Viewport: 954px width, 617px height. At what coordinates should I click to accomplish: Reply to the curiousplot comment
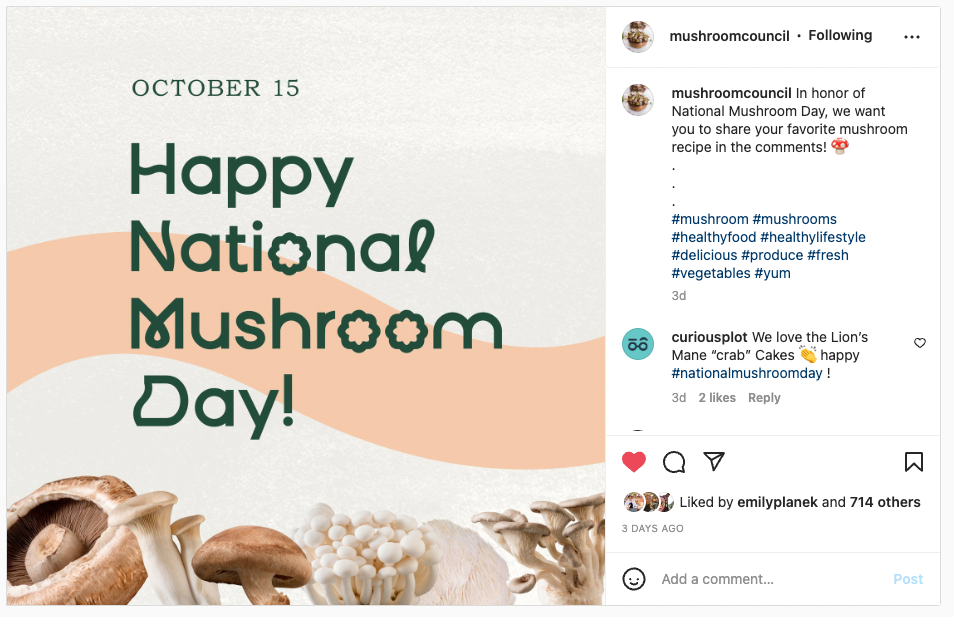pos(764,398)
